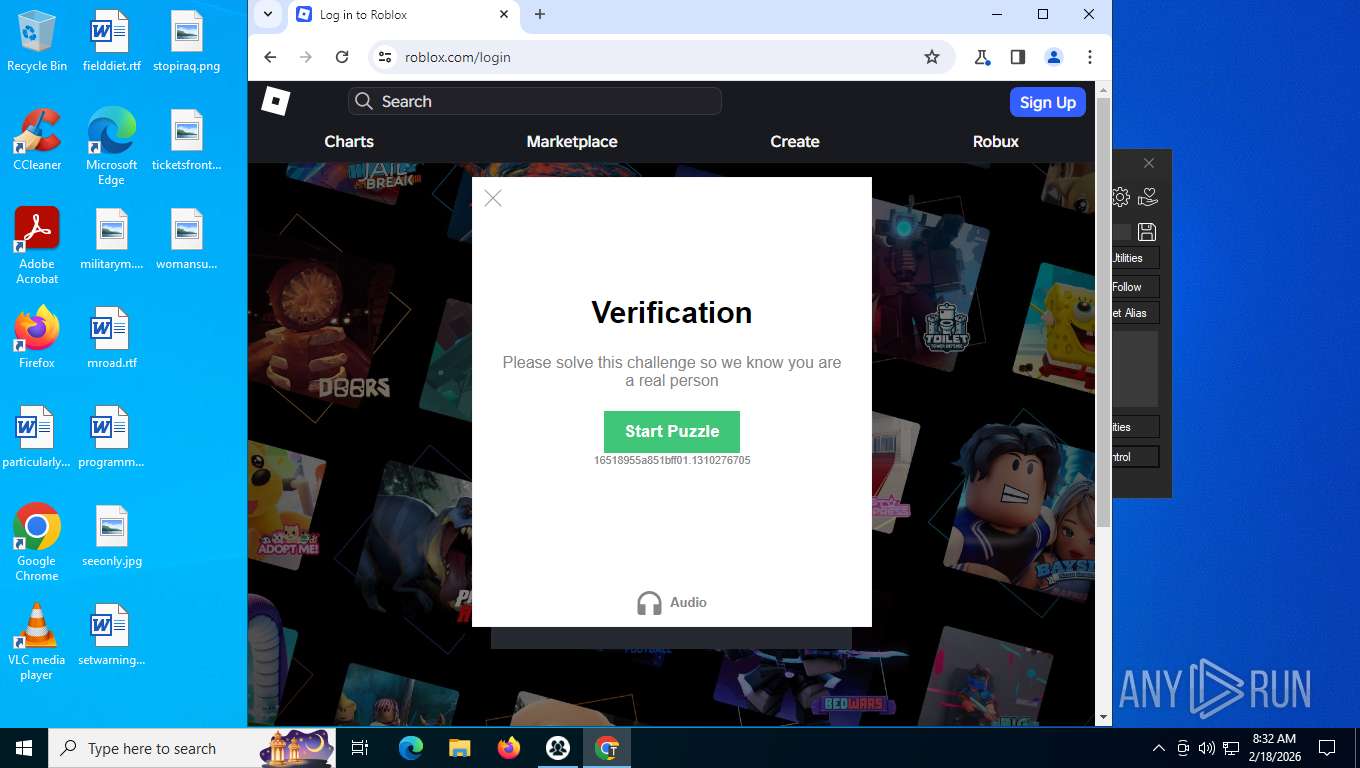The width and height of the screenshot is (1360, 768).
Task: Close the Verification dialog with the X
Action: pyautogui.click(x=493, y=198)
